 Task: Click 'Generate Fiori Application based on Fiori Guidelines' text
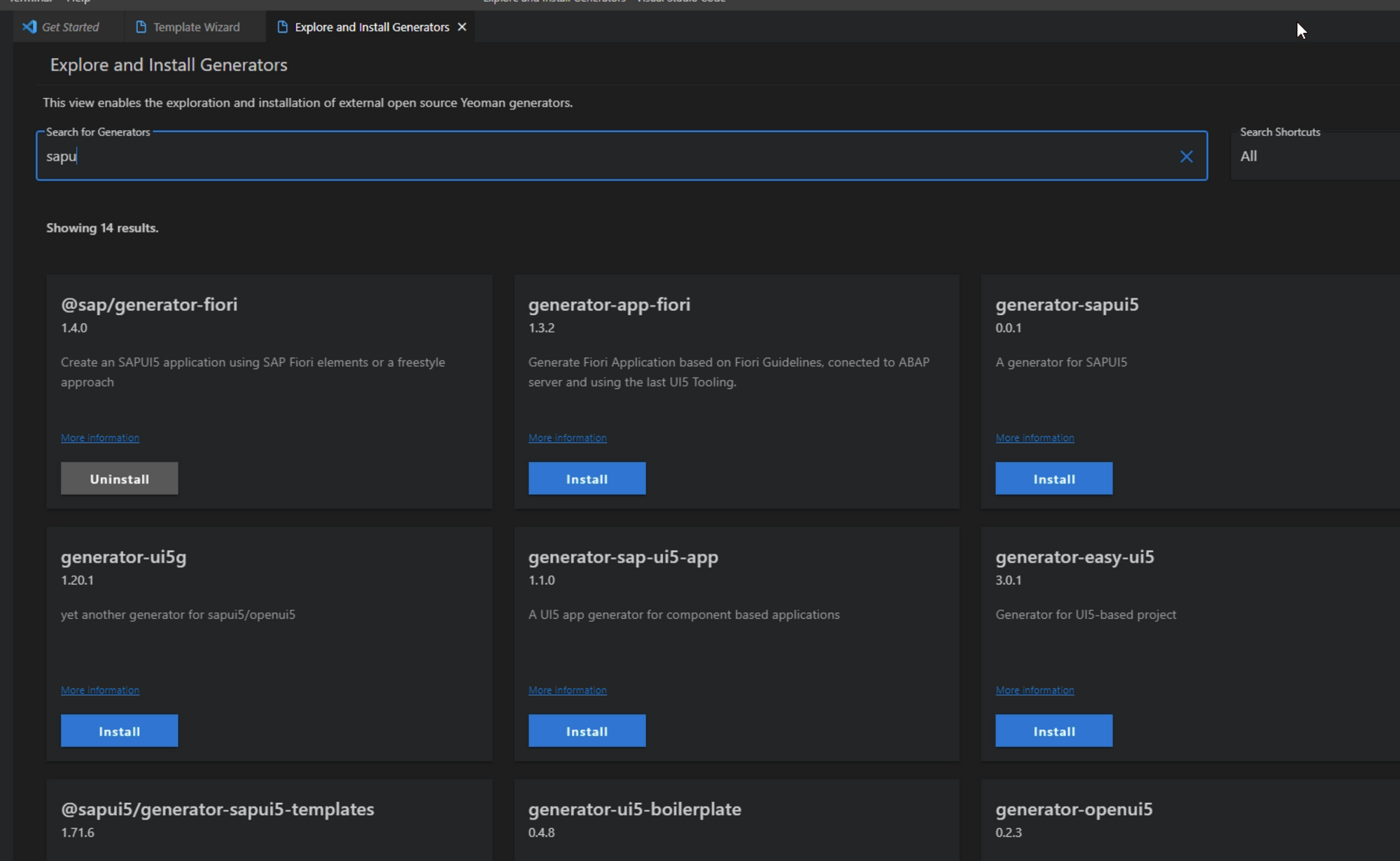729,372
